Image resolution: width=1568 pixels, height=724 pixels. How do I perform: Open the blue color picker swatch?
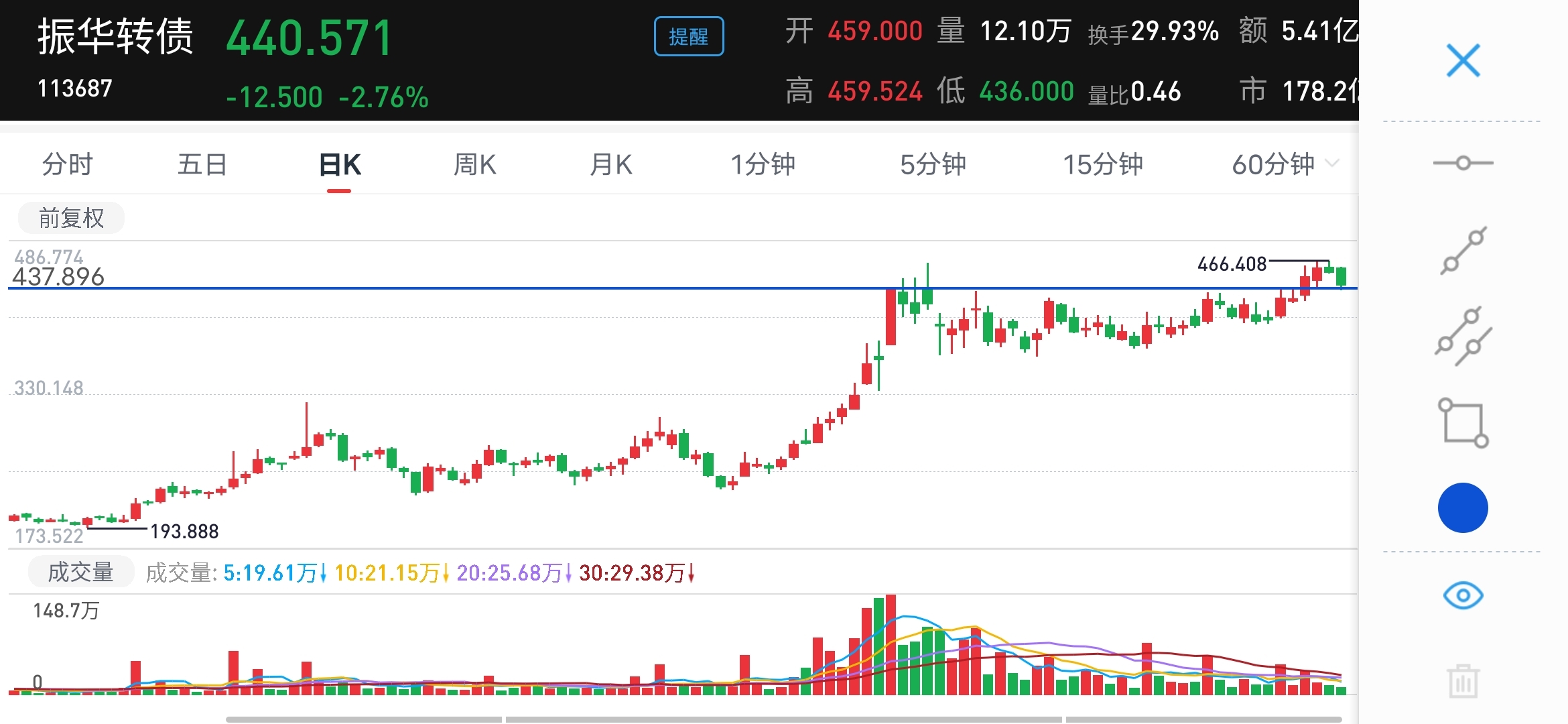point(1463,508)
